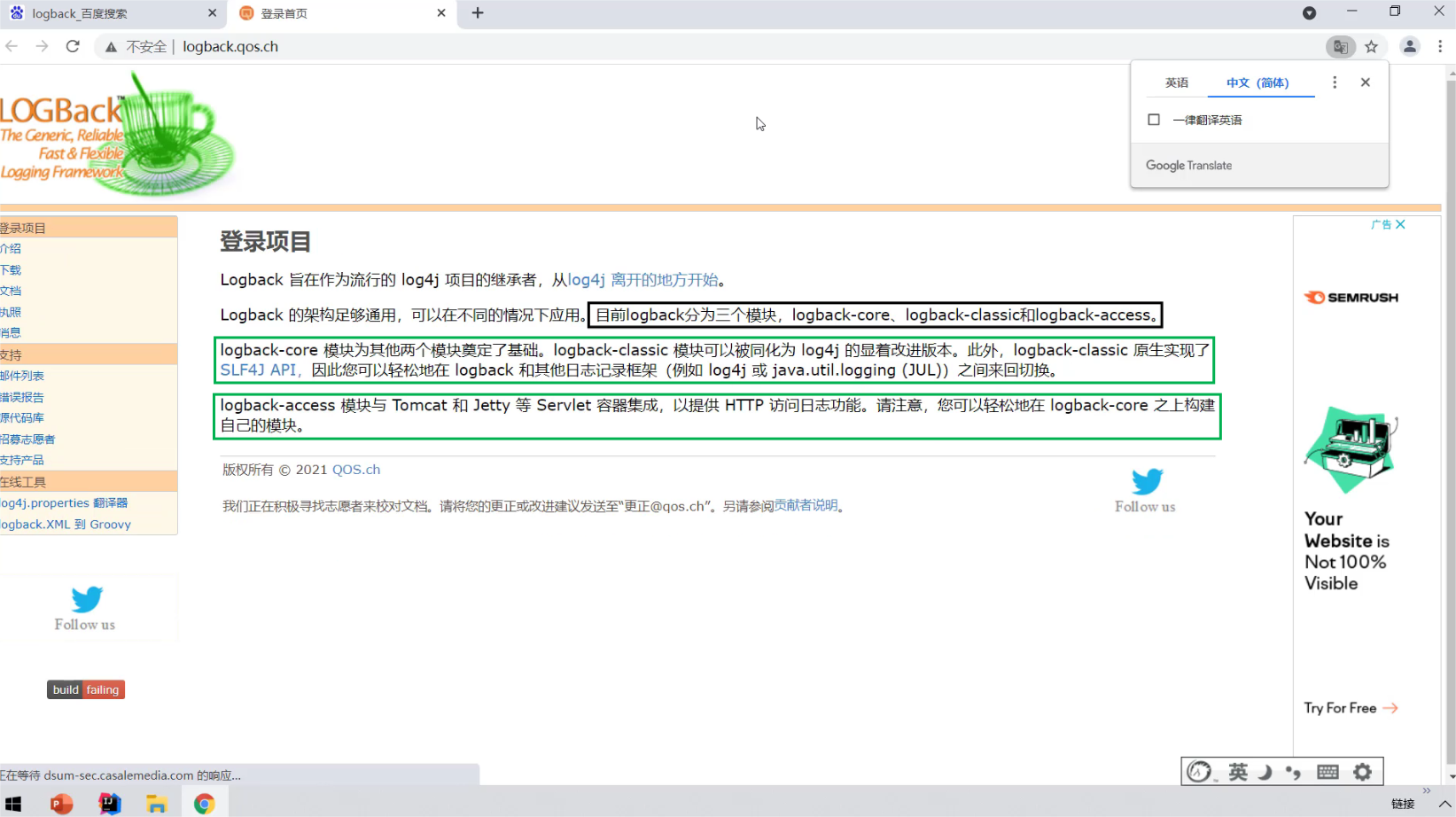
Task: Open the 源代码库 sidebar link
Action: pos(22,417)
